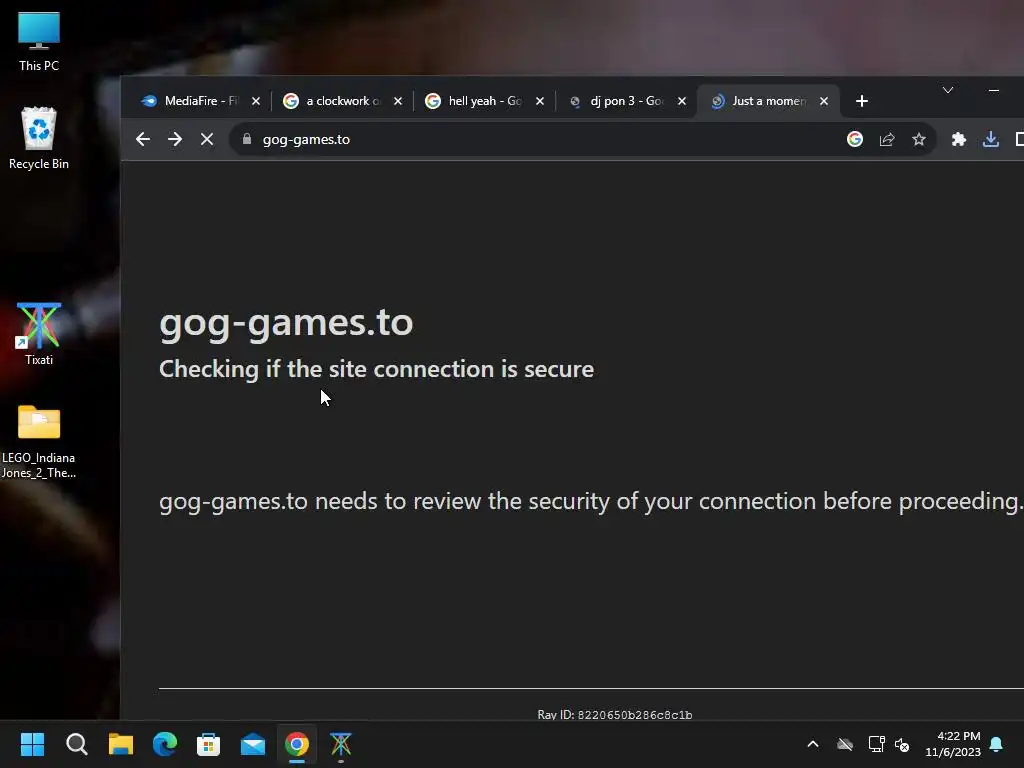
Task: Open Mail app from taskbar
Action: tap(253, 744)
